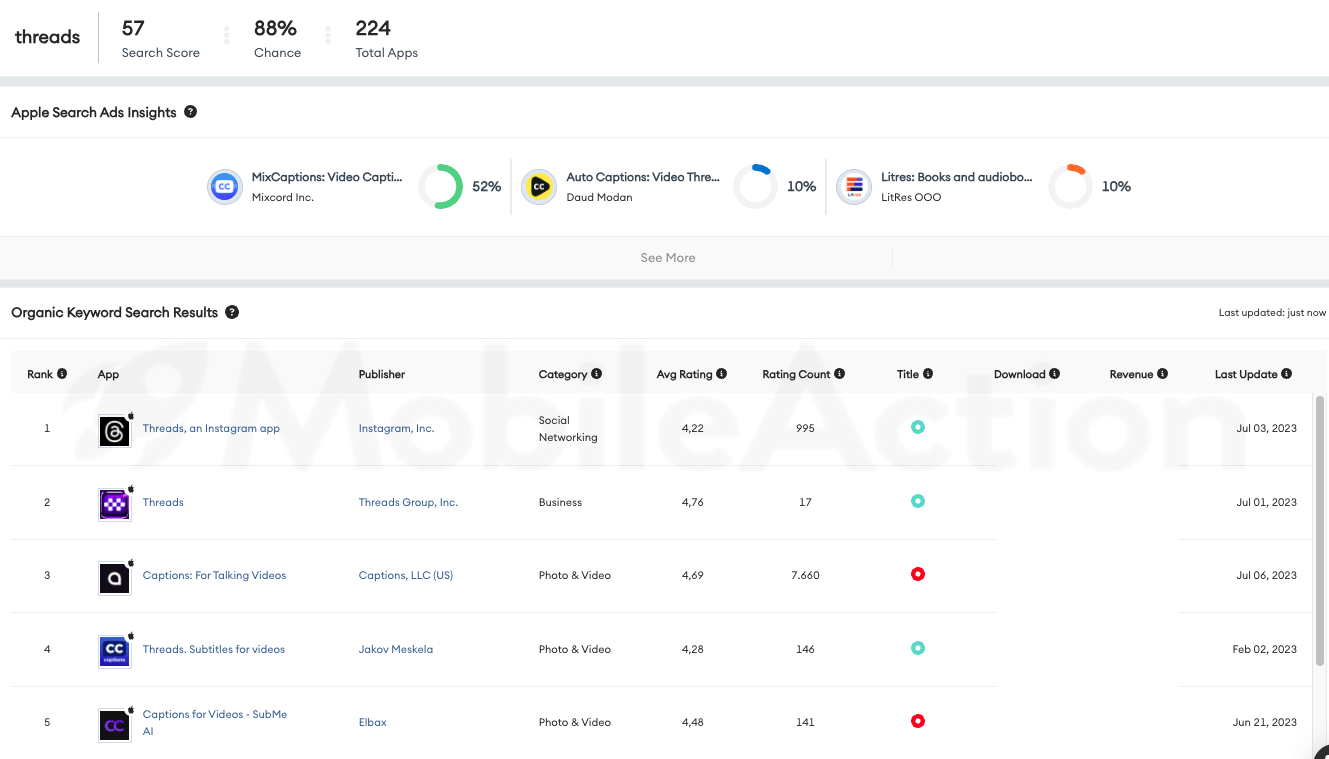Viewport: 1329px width, 759px height.
Task: Click the Business category cell
Action: coord(560,502)
